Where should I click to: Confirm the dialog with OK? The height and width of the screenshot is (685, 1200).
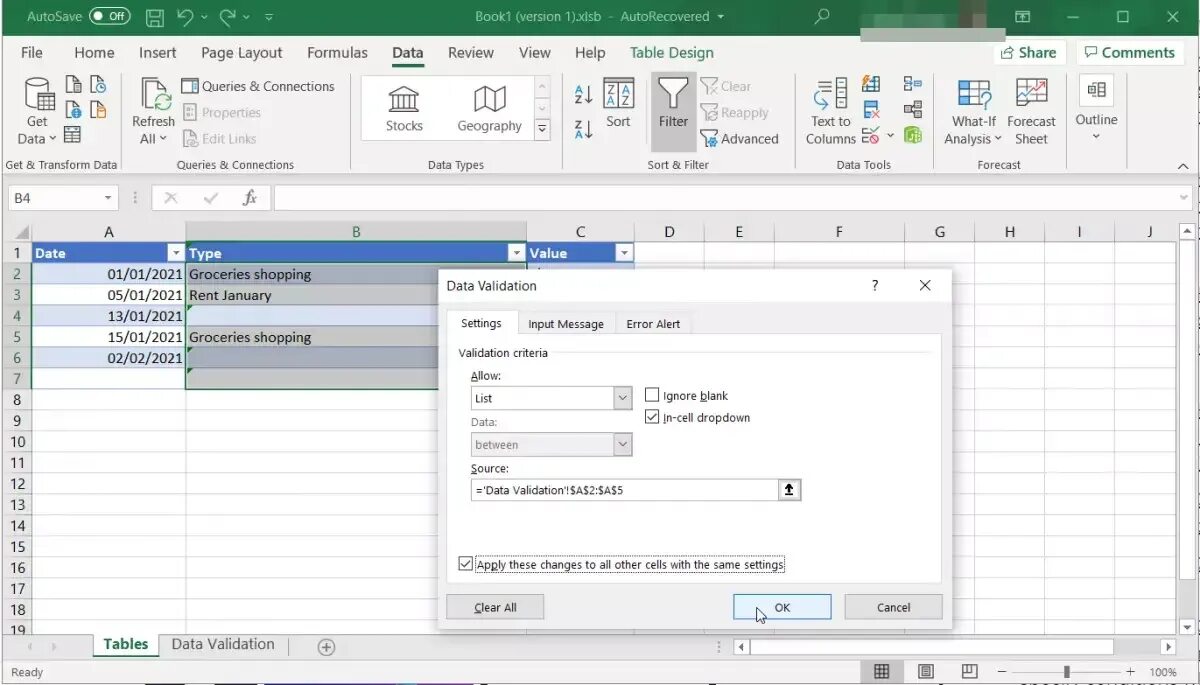(x=782, y=607)
